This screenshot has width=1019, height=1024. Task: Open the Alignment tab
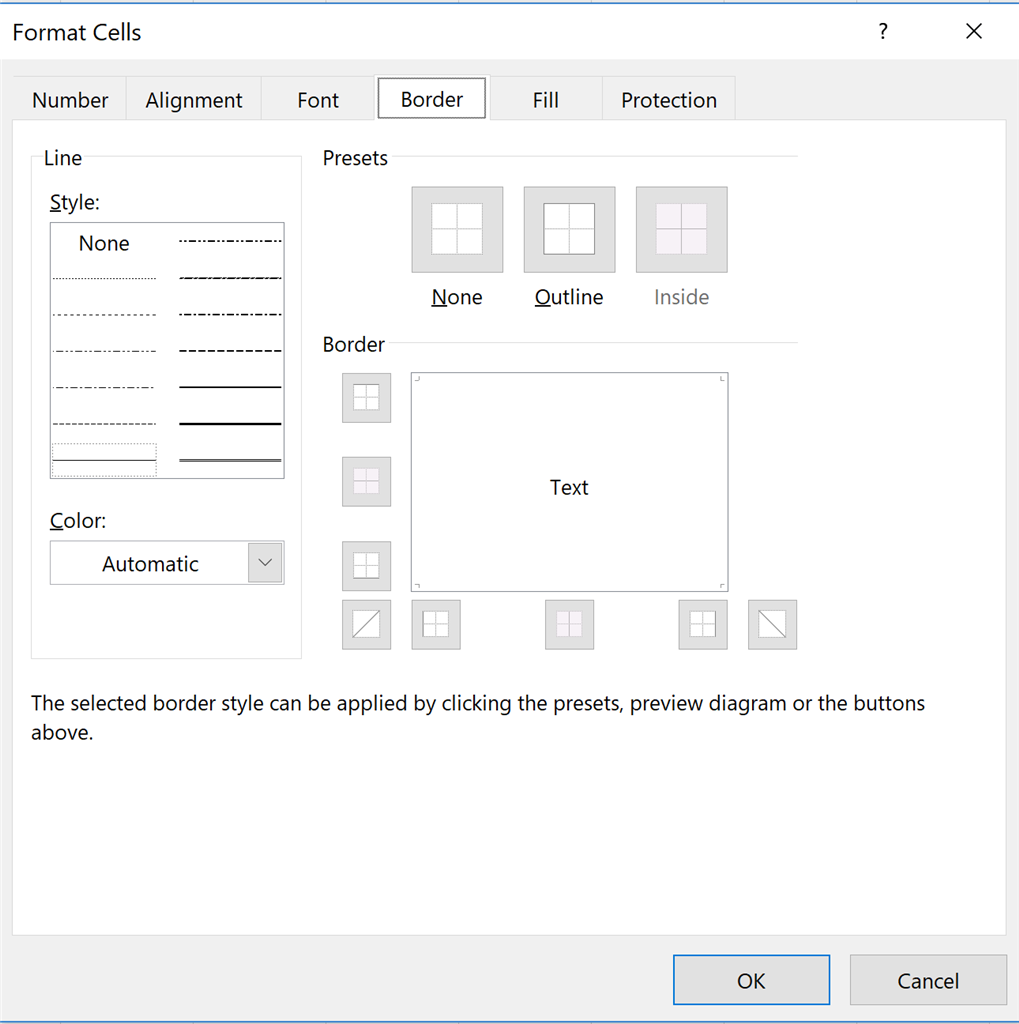(x=194, y=99)
